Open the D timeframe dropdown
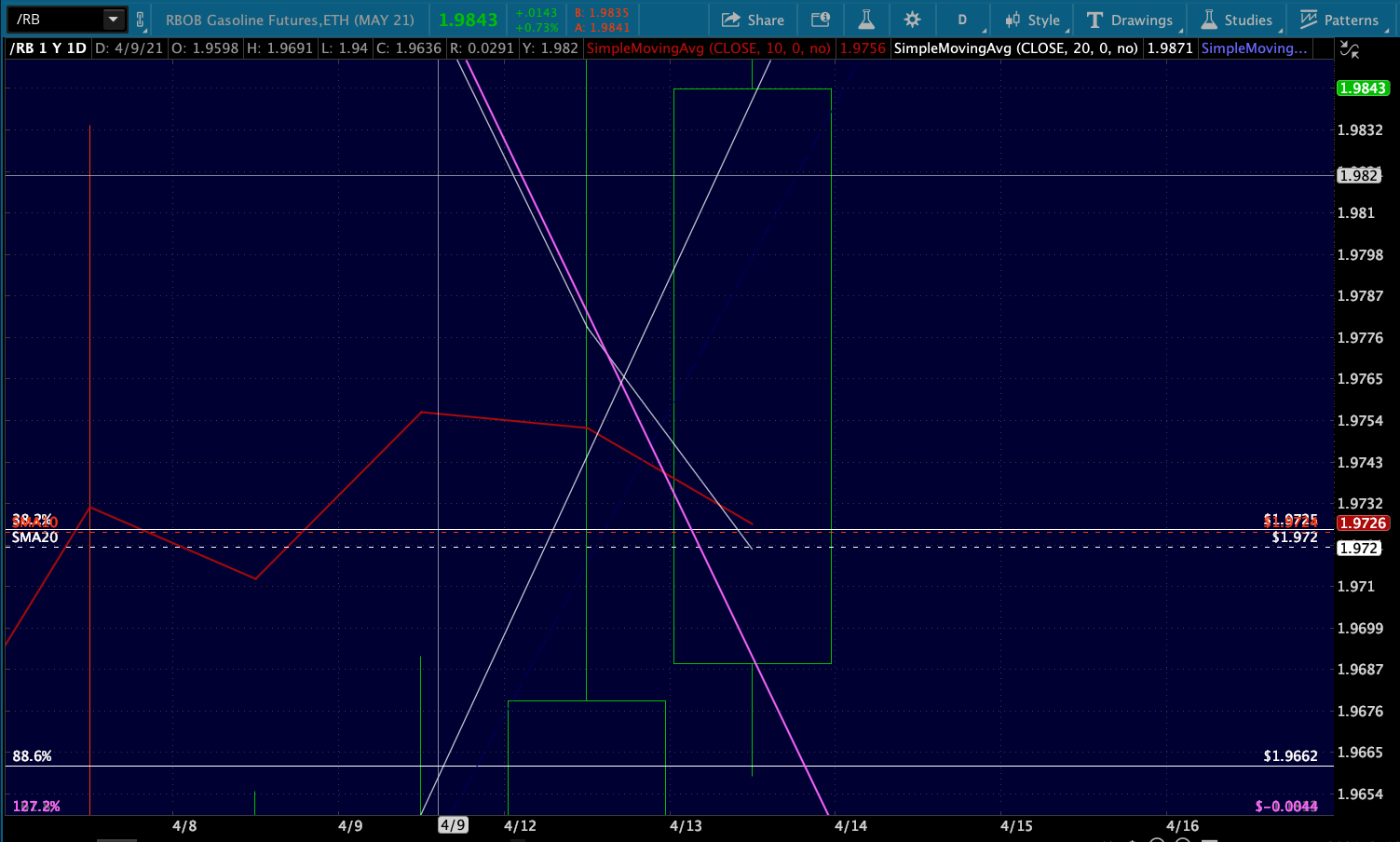Screen dimensions: 1400x842 click(x=962, y=20)
